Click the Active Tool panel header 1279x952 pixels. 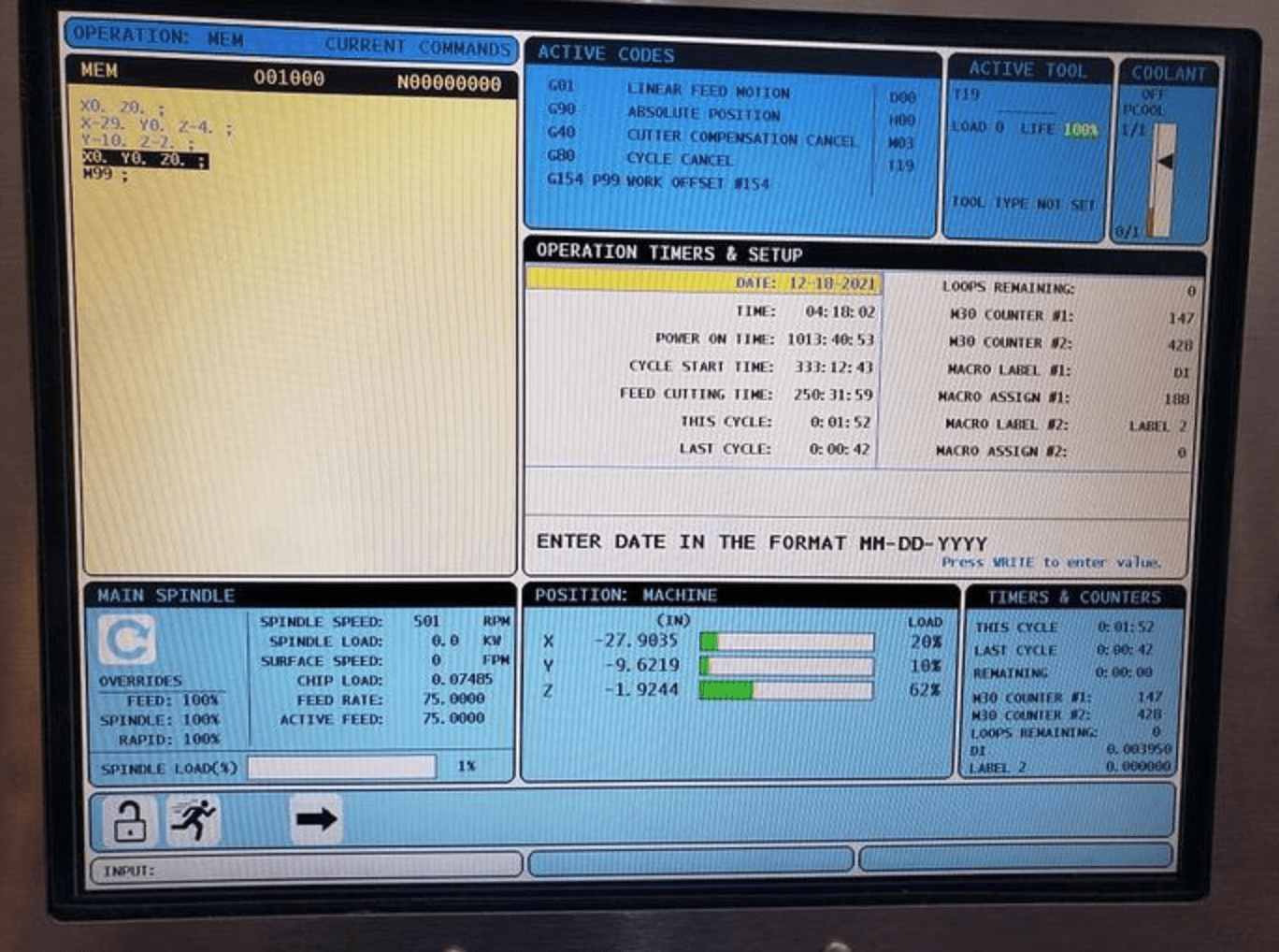pyautogui.click(x=1028, y=69)
